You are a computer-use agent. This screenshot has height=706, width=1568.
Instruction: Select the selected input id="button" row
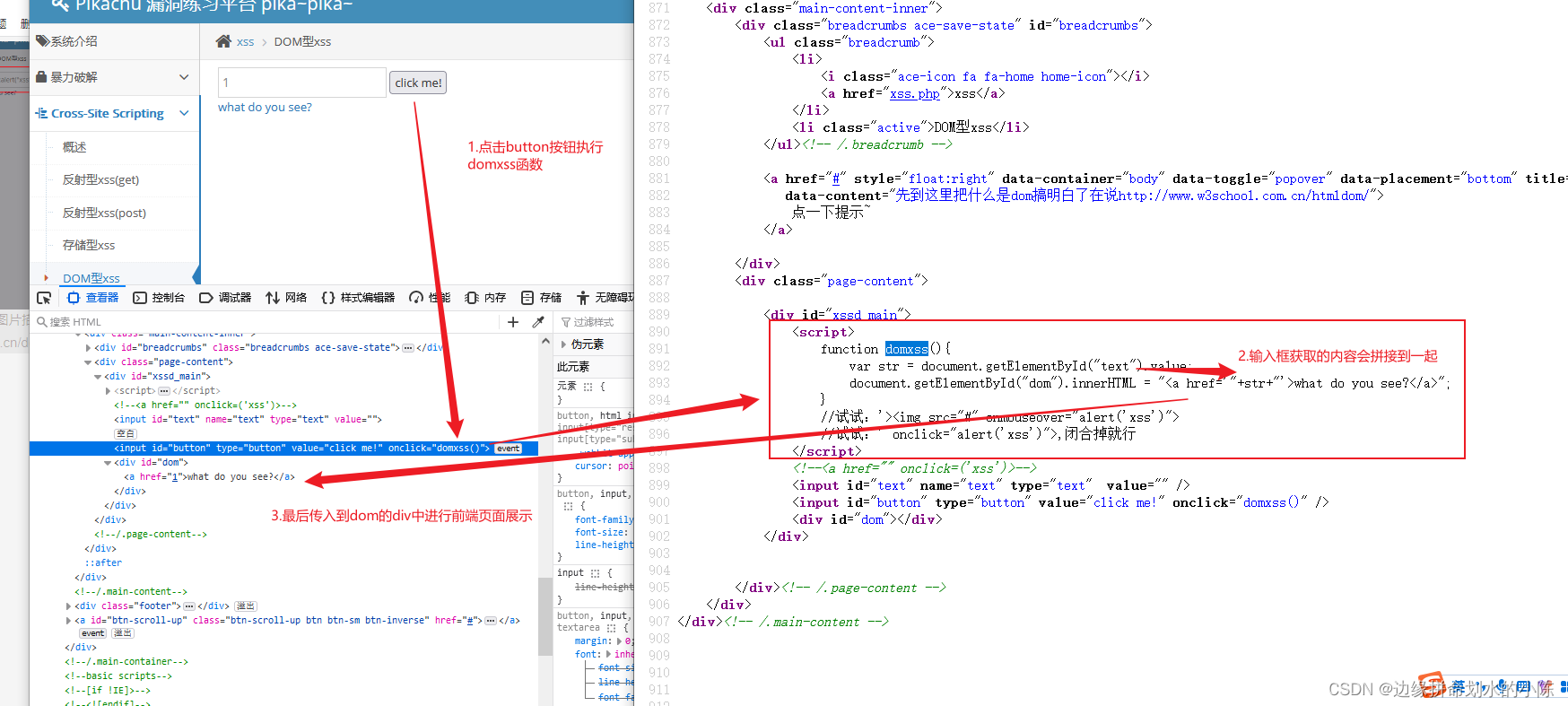[x=283, y=449]
